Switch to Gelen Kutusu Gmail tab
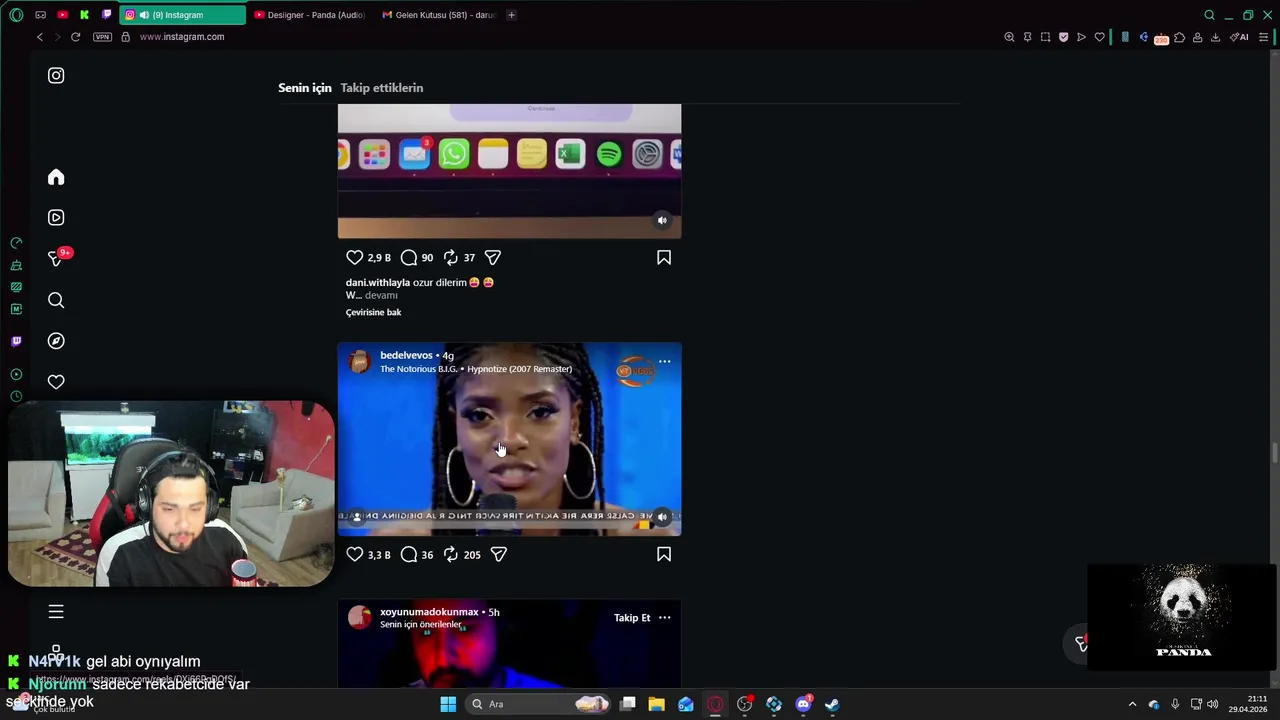Viewport: 1280px width, 720px height. click(x=438, y=15)
